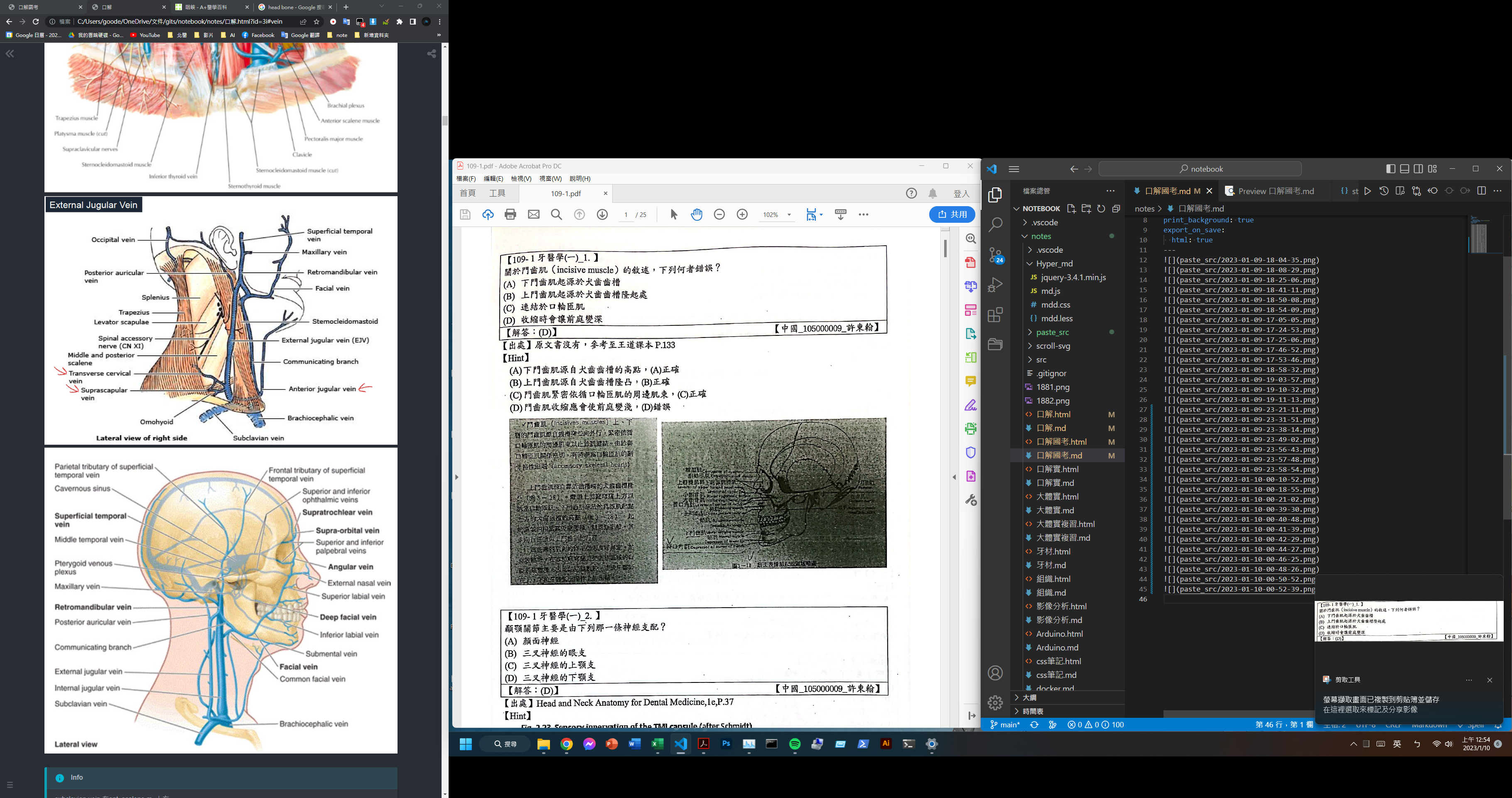Screen dimensions: 1512x798
Task: Expand the paste_src folder
Action: point(1053,332)
